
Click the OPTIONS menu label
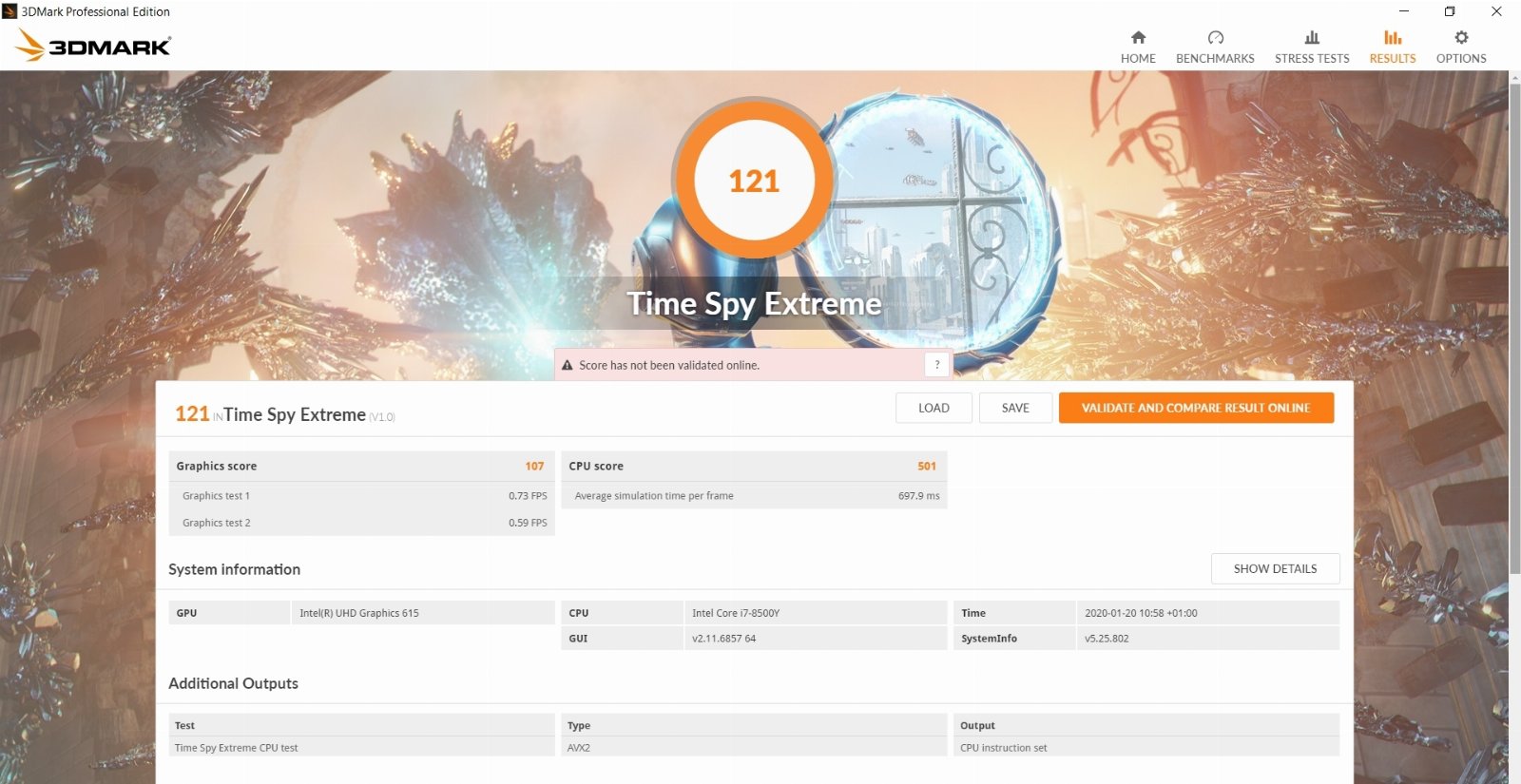1461,58
